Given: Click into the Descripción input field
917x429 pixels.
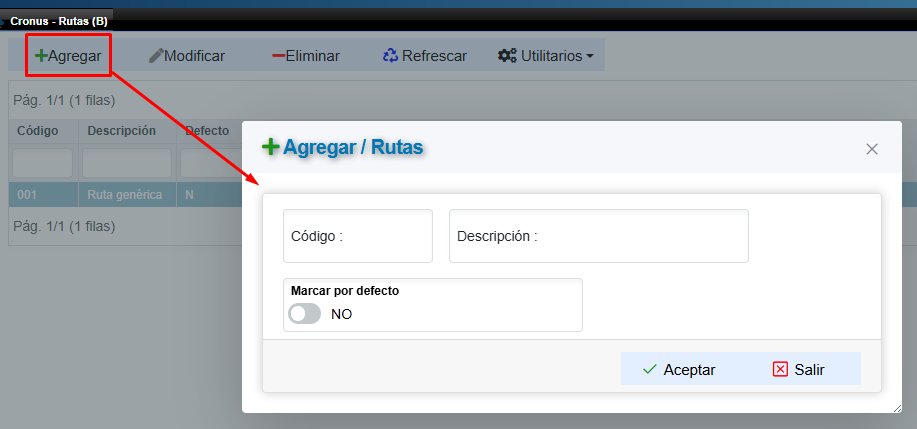Looking at the screenshot, I should pyautogui.click(x=599, y=236).
